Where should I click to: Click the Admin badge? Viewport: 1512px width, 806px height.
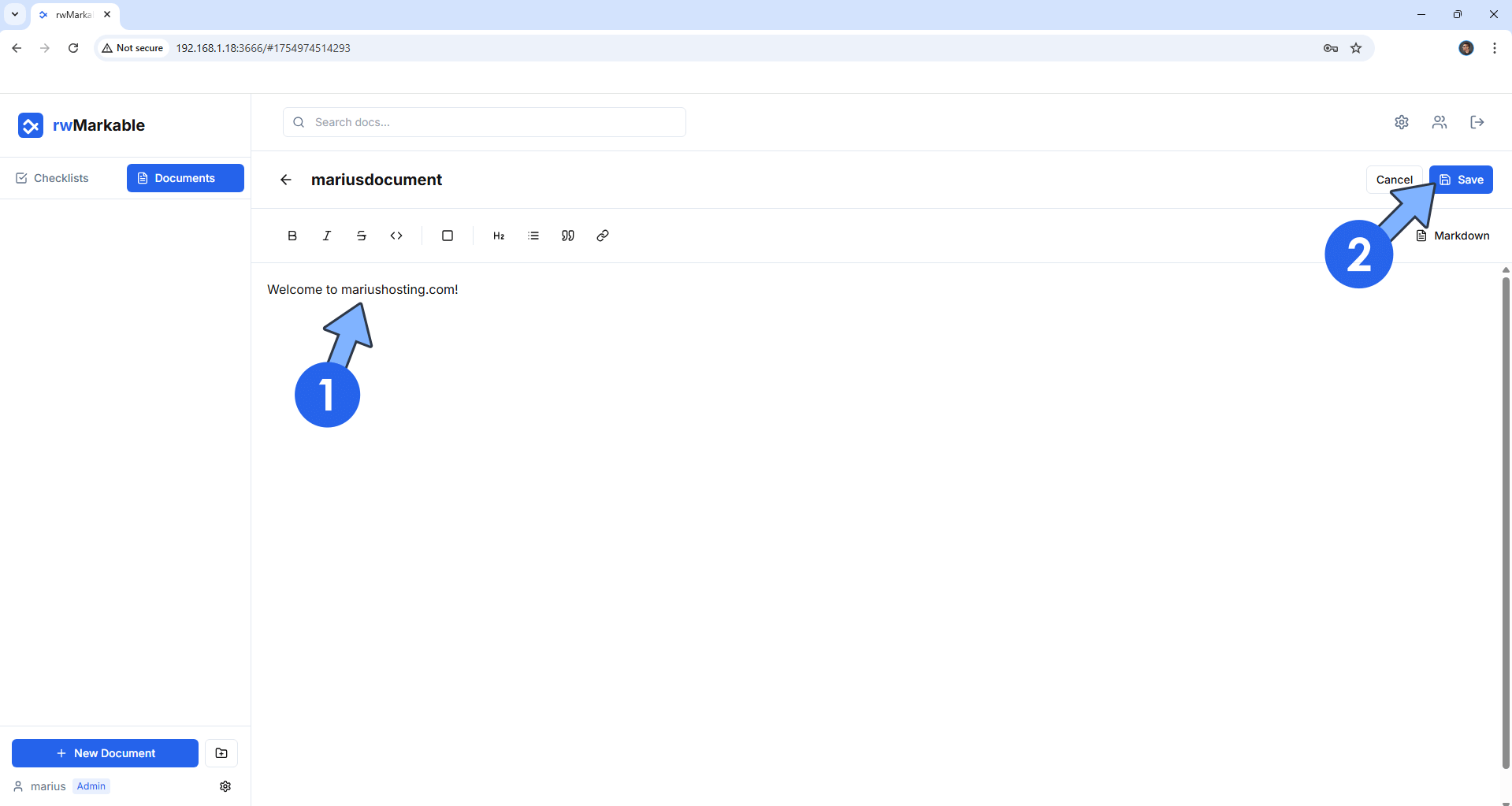[x=91, y=786]
